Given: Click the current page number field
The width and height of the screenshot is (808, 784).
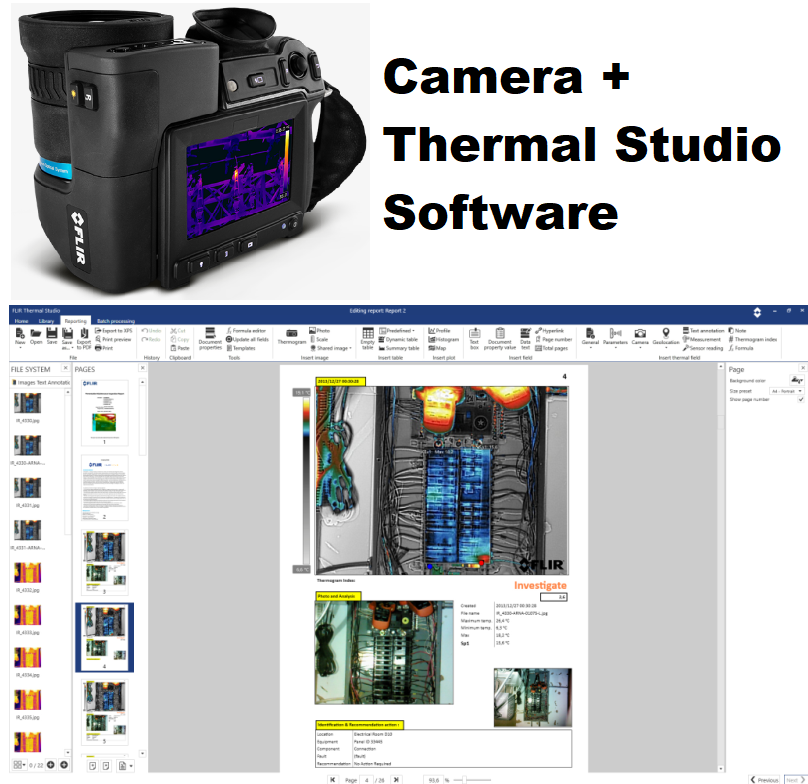Looking at the screenshot, I should tap(367, 780).
